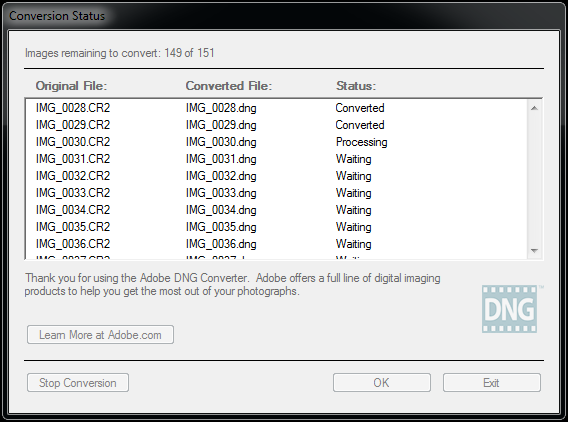This screenshot has height=422, width=568.
Task: Click the Processing status of IMG_0030
Action: click(x=362, y=142)
